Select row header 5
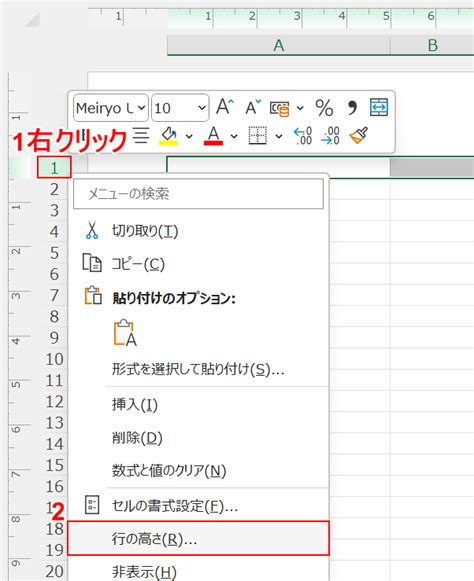Viewport: 474px width, 581px height. (54, 253)
